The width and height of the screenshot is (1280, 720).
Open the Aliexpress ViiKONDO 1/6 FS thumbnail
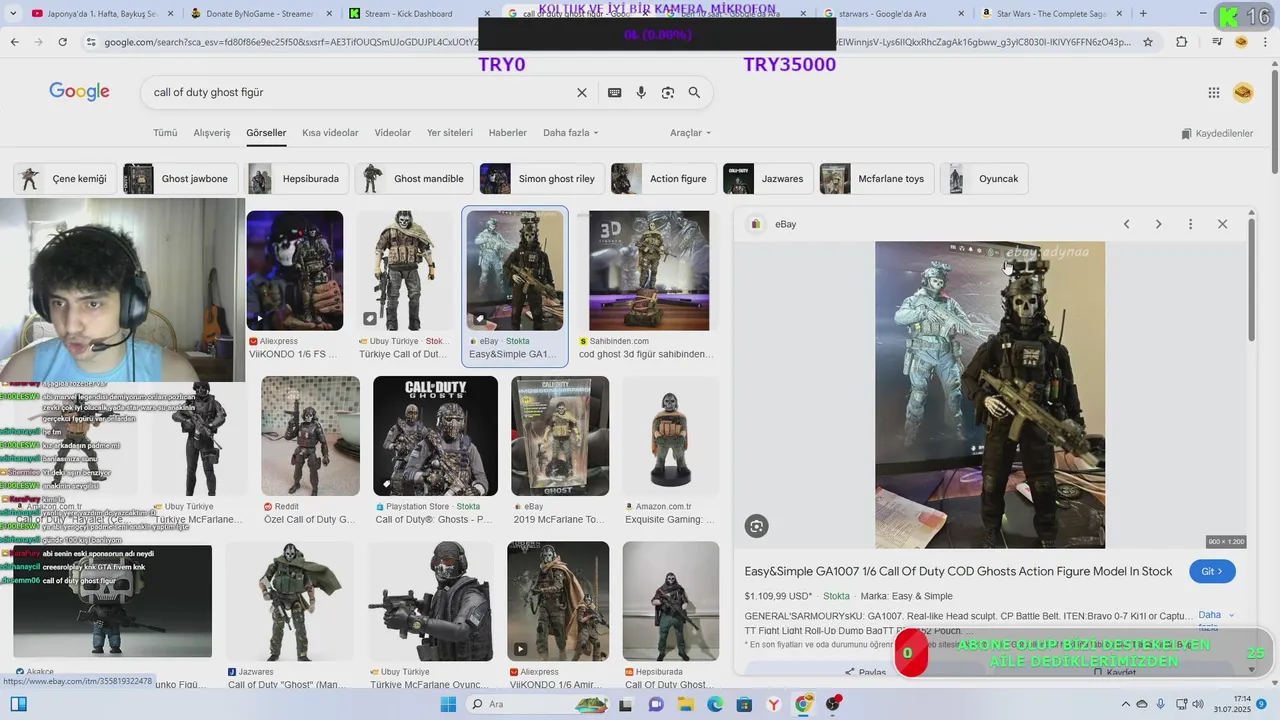[x=295, y=270]
